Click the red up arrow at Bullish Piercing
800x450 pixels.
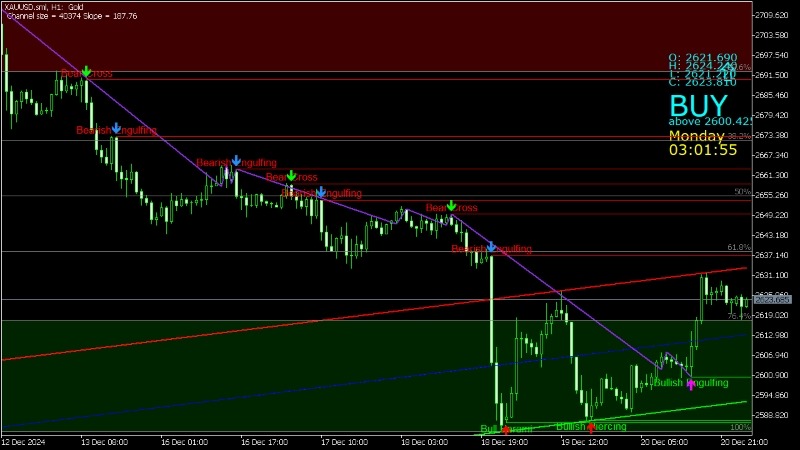coord(591,428)
